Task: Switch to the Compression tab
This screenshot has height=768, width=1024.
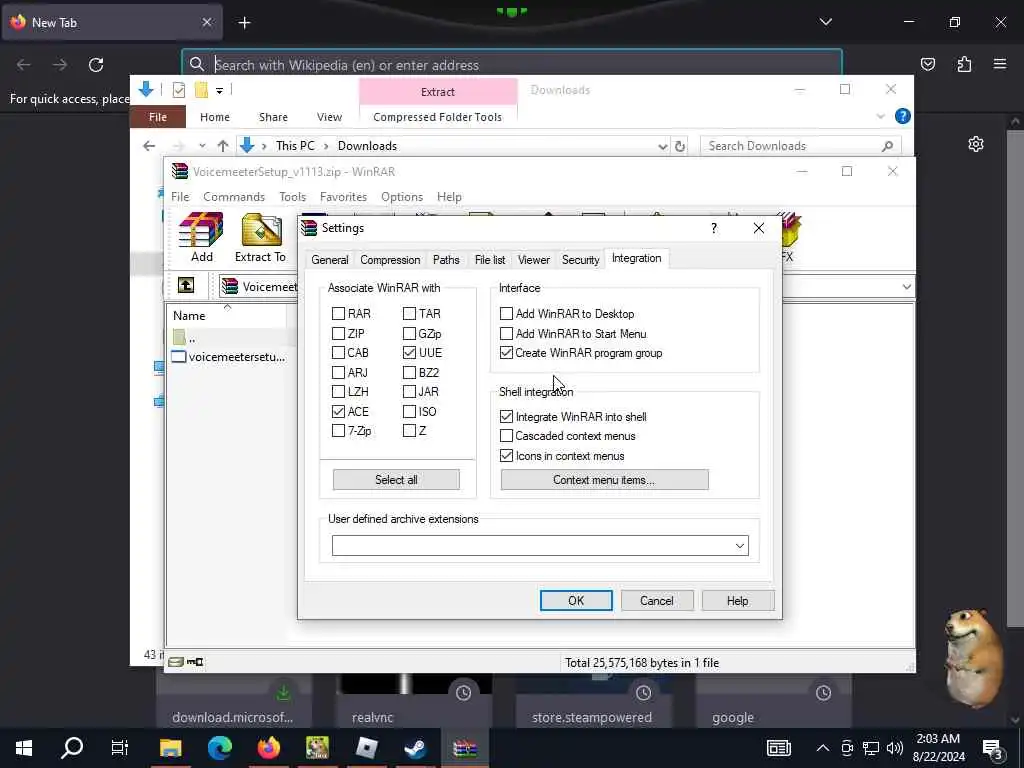Action: [x=390, y=260]
